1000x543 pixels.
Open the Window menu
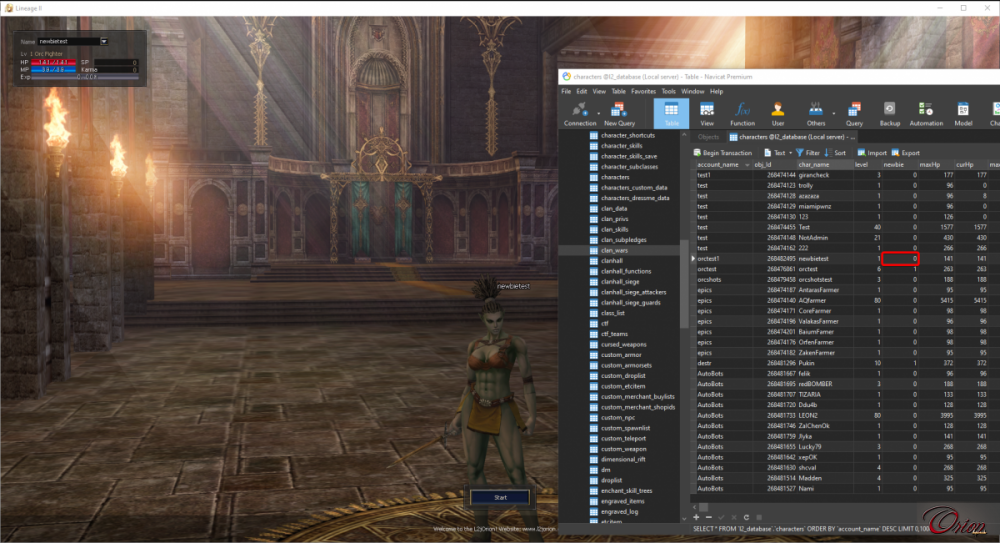(693, 91)
